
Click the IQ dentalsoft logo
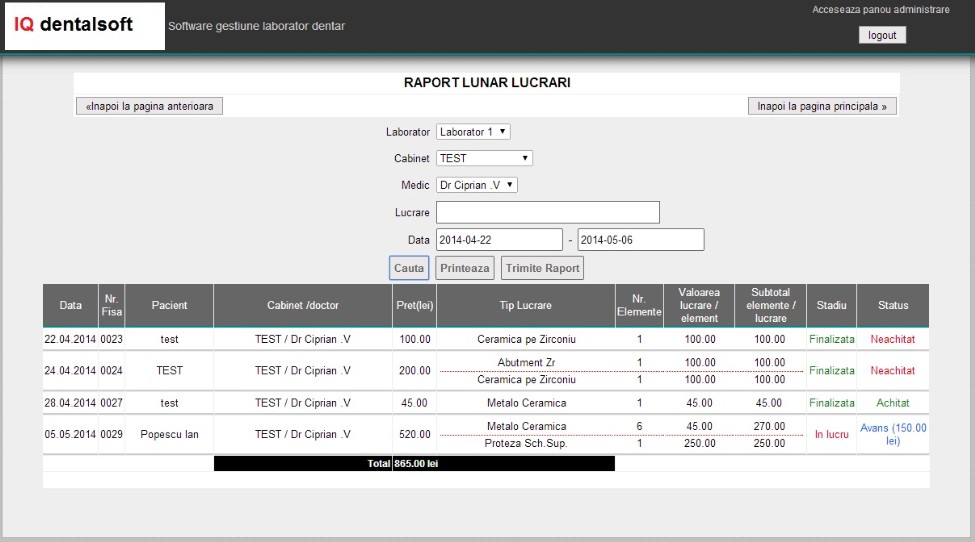(84, 26)
